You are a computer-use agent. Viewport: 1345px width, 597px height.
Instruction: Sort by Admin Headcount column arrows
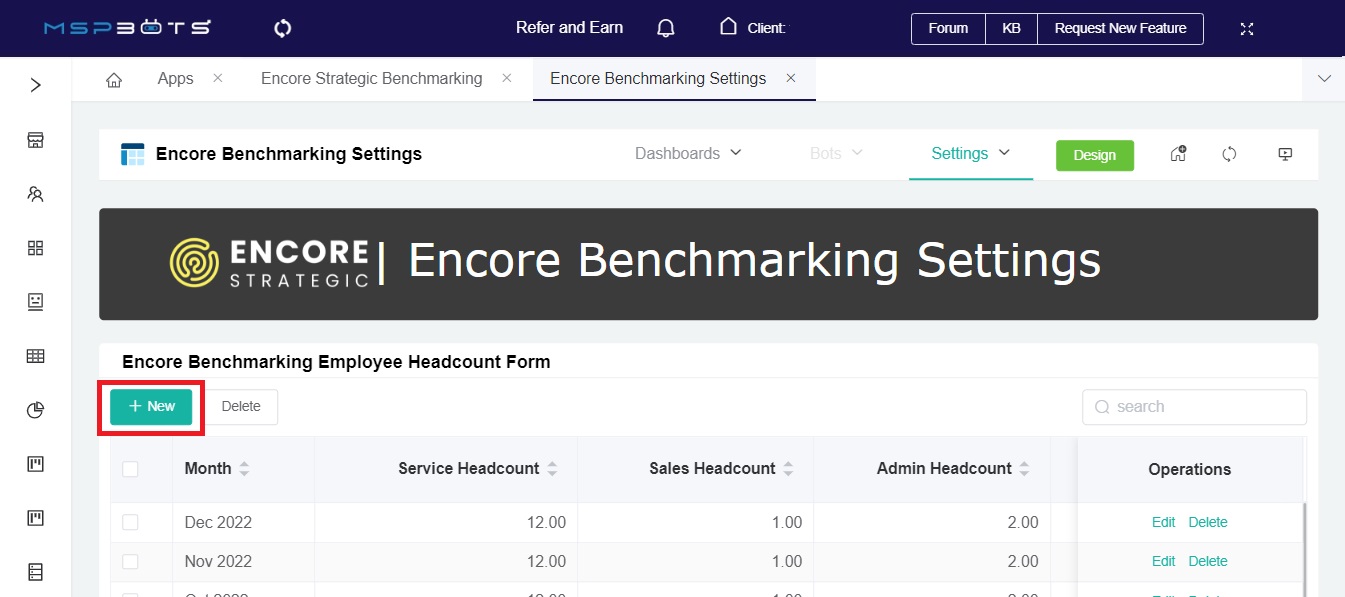(1025, 469)
